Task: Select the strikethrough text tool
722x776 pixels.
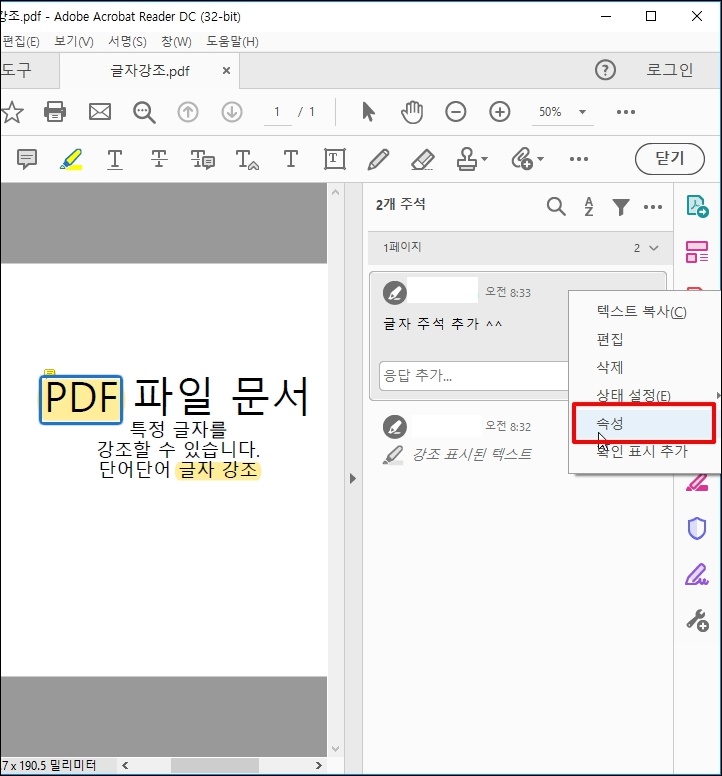Action: (x=159, y=159)
